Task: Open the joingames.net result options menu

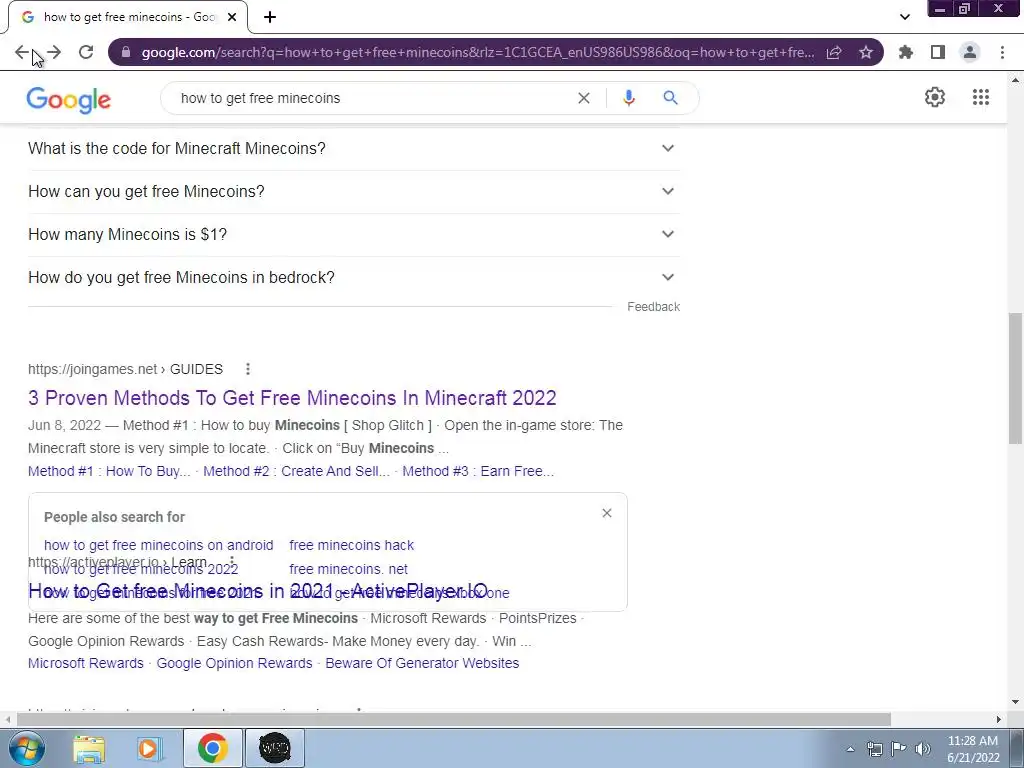Action: coord(248,369)
